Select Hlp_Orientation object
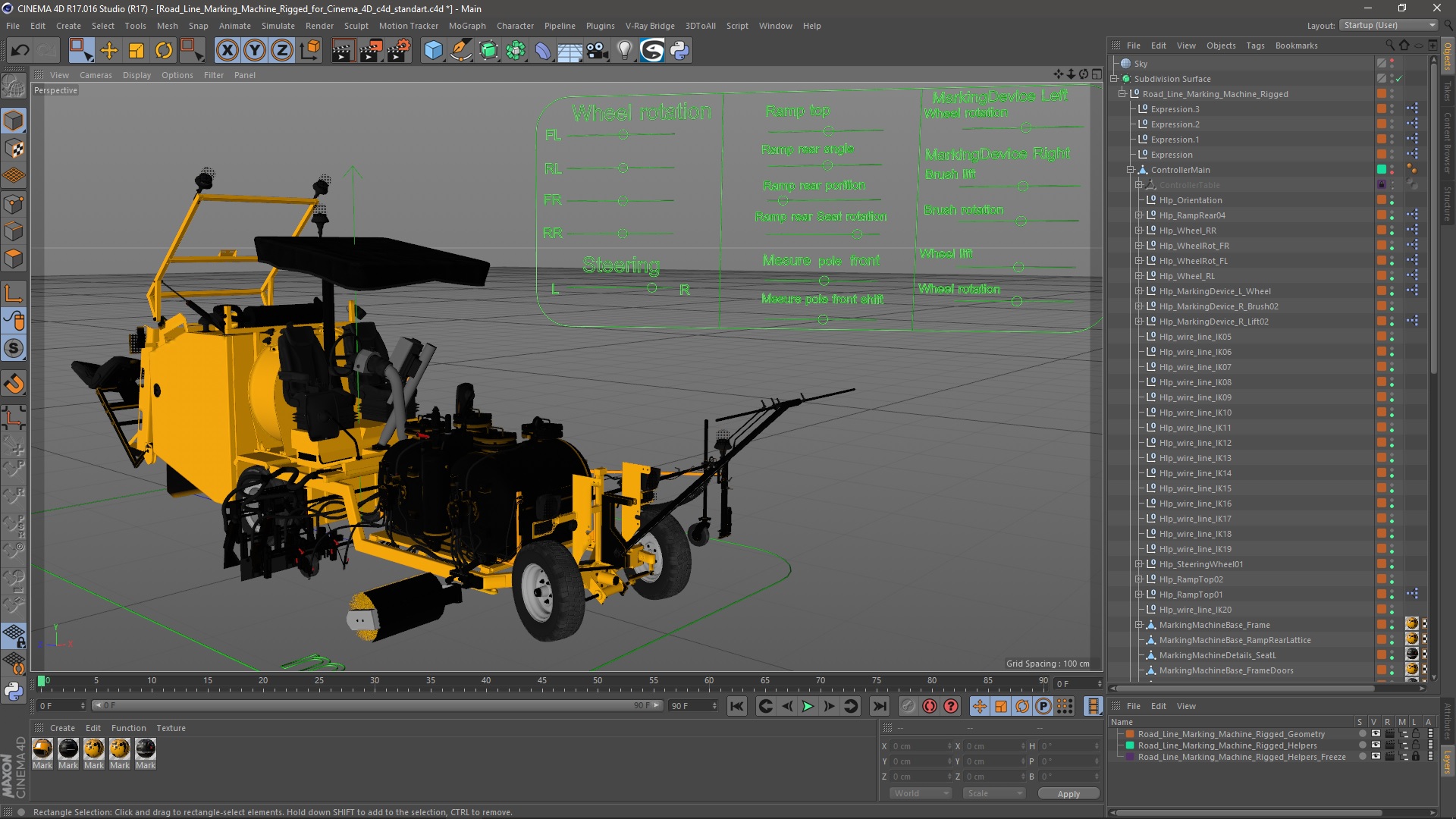This screenshot has height=819, width=1456. (1190, 200)
